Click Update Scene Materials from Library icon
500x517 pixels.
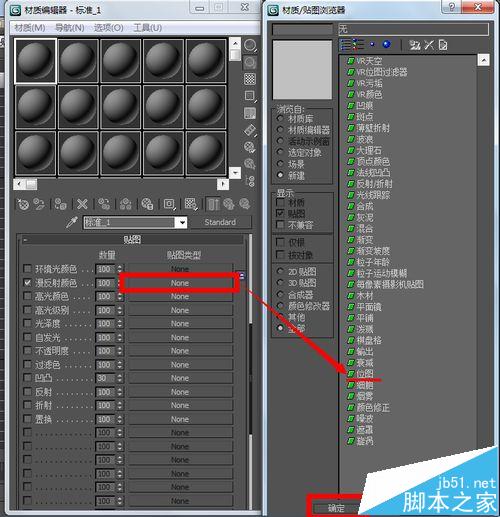(x=415, y=45)
